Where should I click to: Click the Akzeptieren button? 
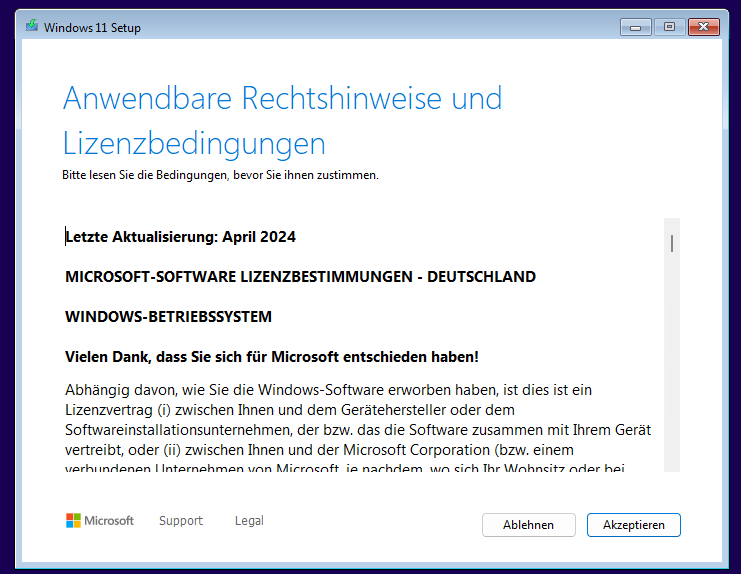pos(633,525)
